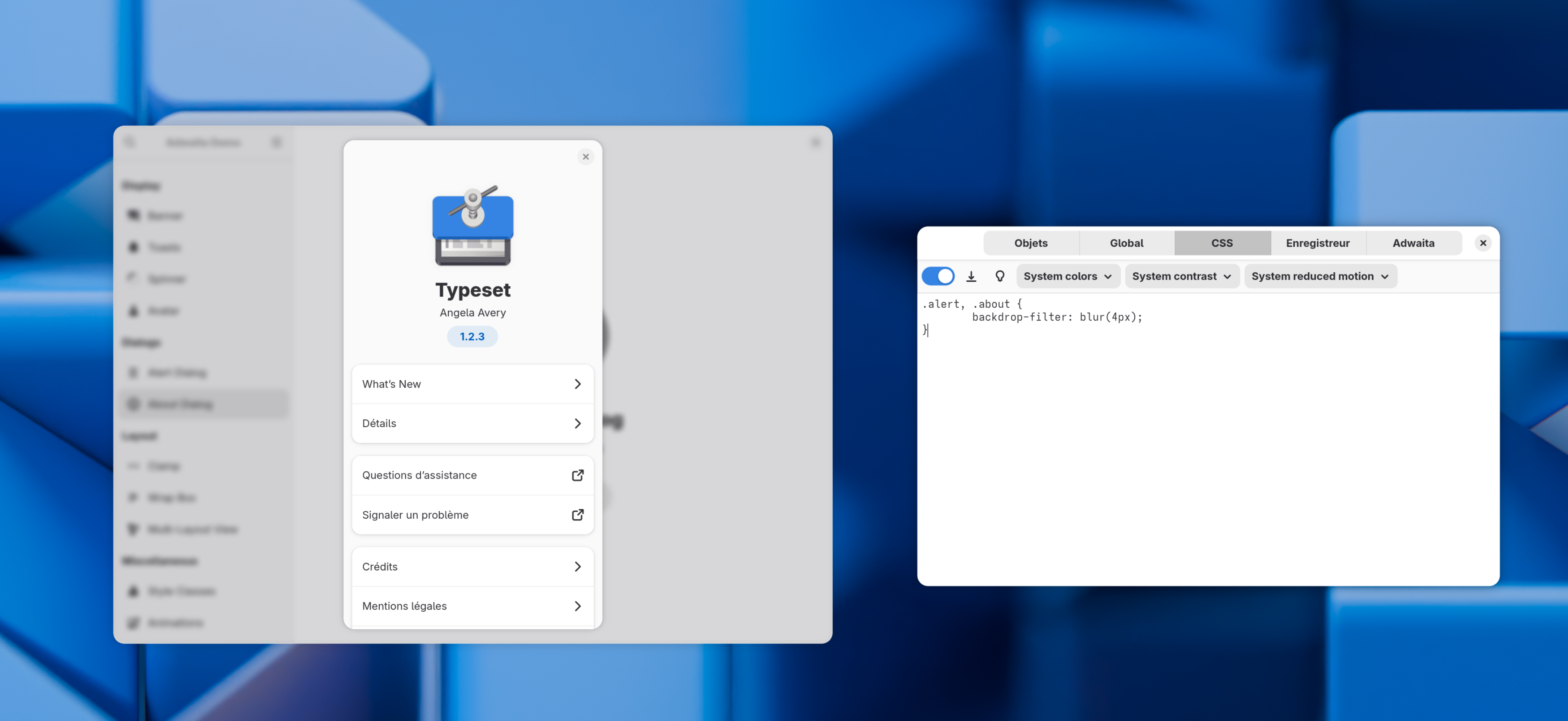The image size is (1568, 721).
Task: Click external link icon for Questions d'assistance
Action: 577,475
